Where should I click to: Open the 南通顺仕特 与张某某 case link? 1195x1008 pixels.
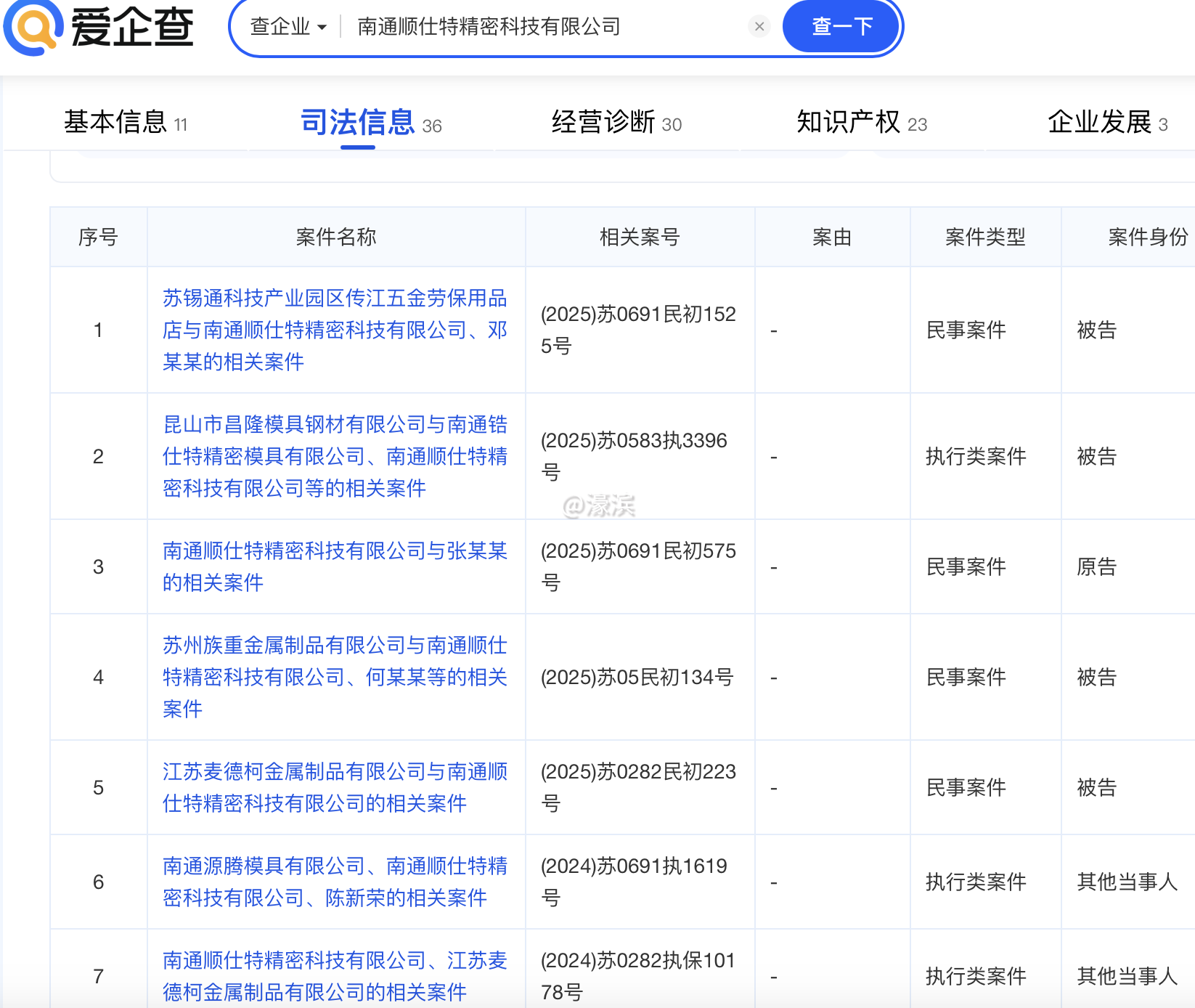coord(335,566)
